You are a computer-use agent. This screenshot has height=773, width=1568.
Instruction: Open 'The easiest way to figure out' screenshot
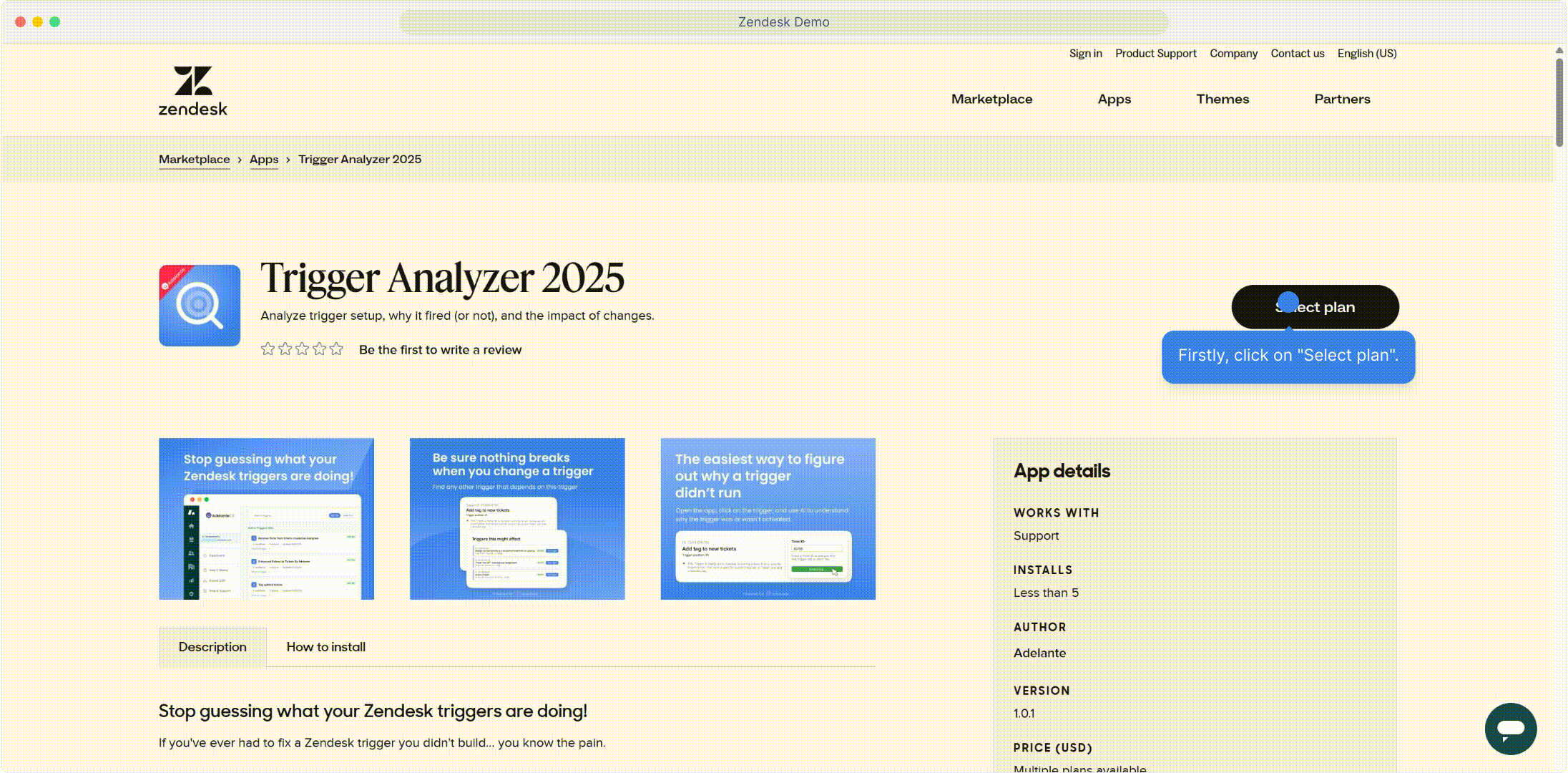pos(768,519)
